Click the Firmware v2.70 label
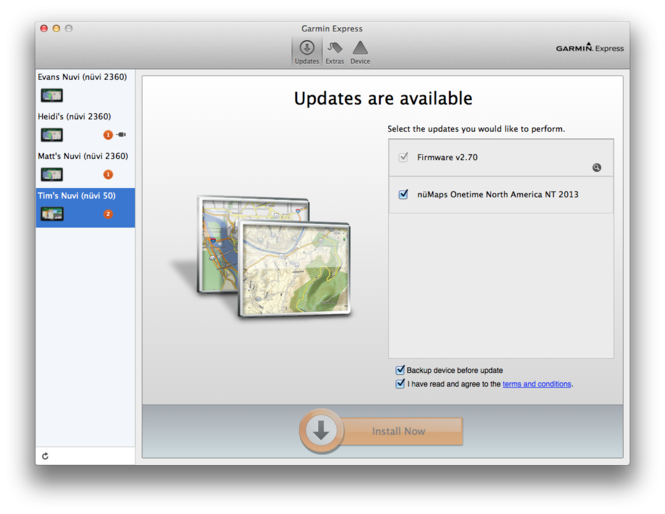 pyautogui.click(x=447, y=157)
